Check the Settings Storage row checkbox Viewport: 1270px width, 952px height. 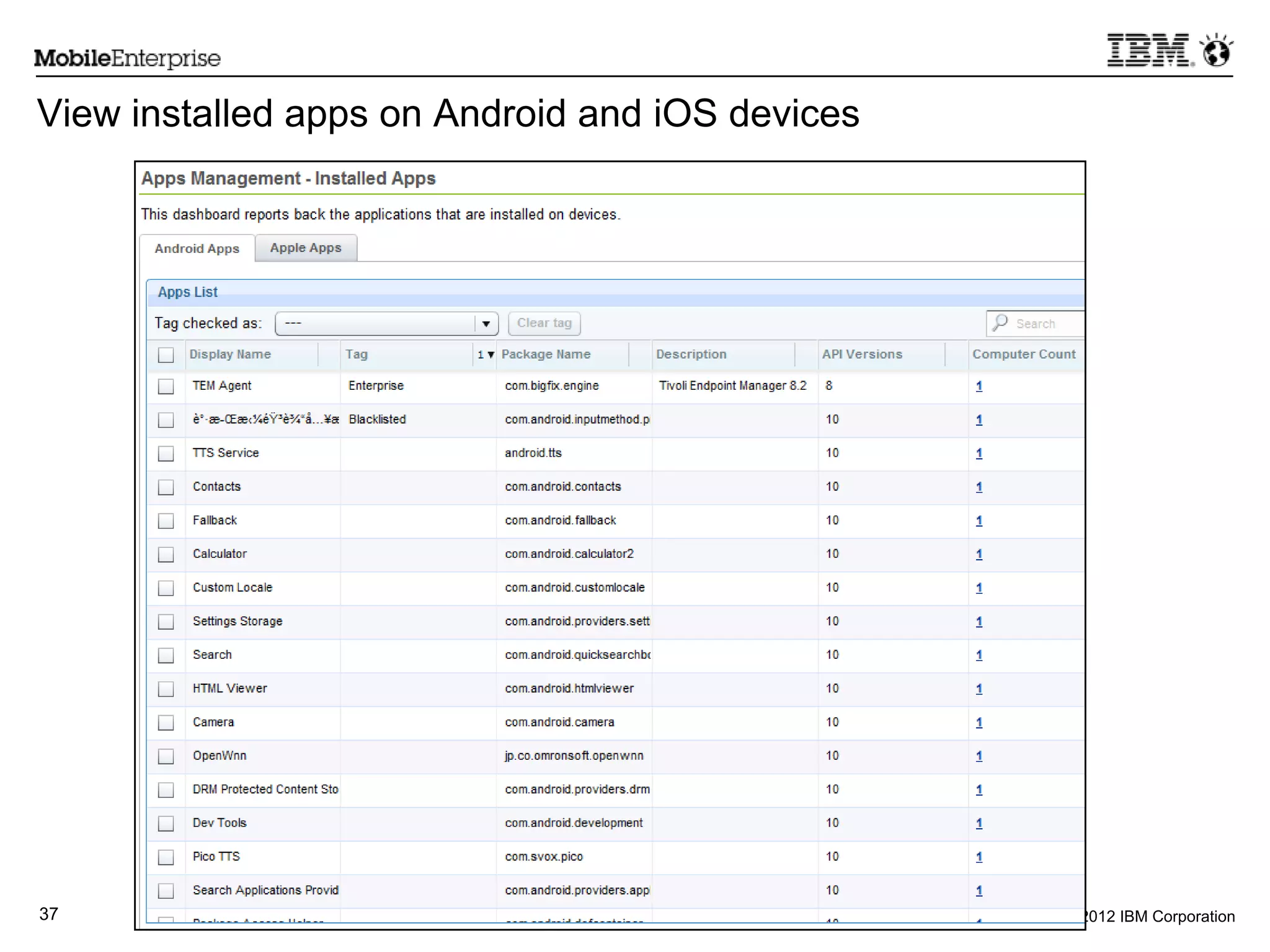point(166,622)
